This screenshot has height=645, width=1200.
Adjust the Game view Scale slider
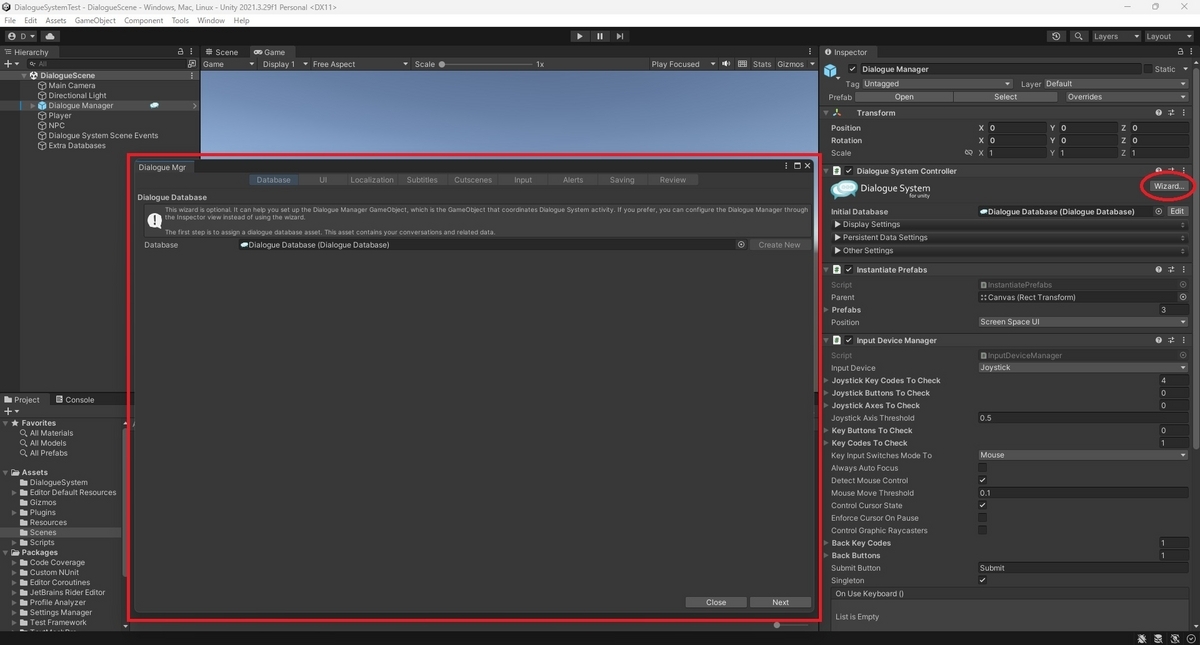[485, 64]
